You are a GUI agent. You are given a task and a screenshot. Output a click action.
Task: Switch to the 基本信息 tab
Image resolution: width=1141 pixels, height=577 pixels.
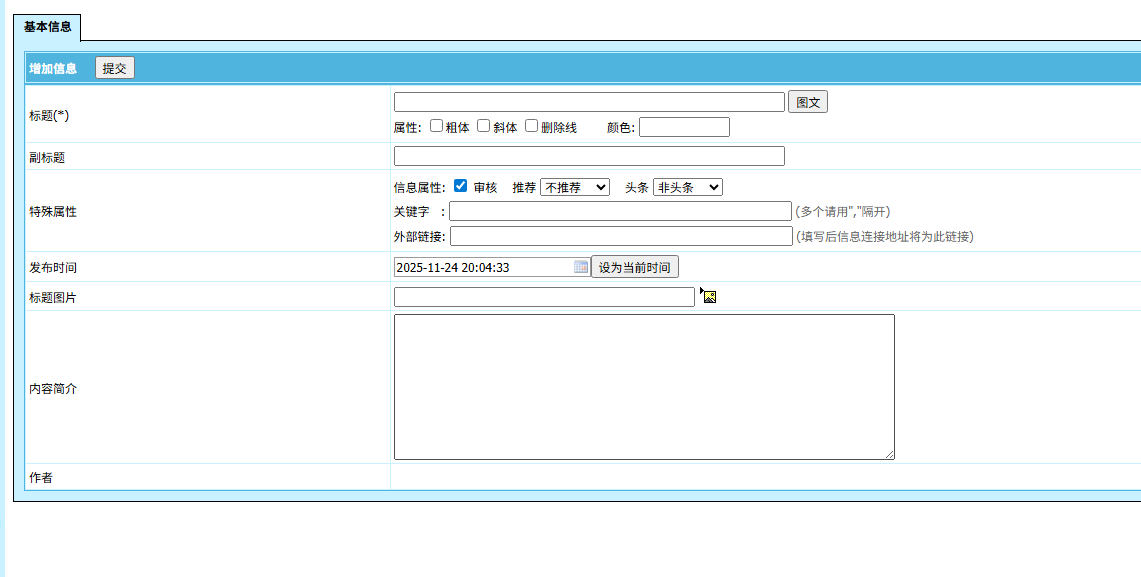point(48,27)
